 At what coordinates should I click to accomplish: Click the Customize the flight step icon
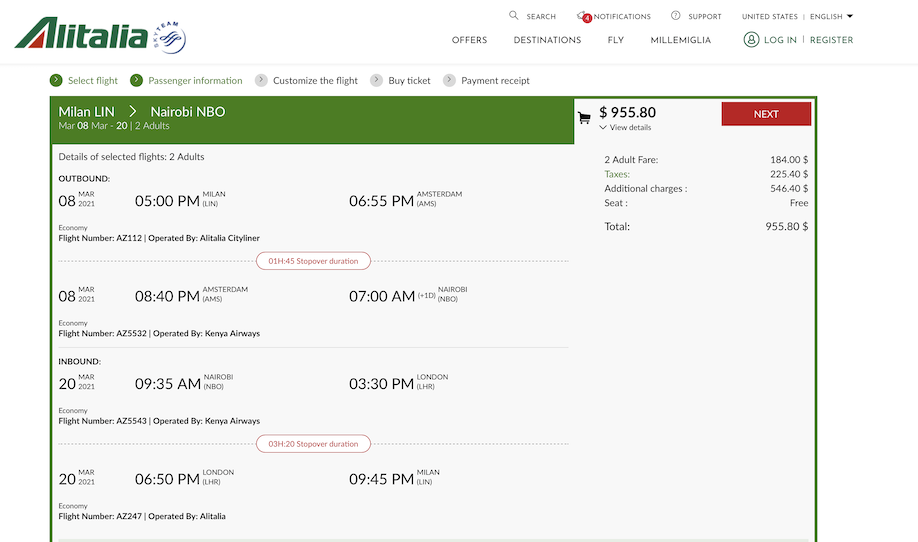click(x=261, y=80)
